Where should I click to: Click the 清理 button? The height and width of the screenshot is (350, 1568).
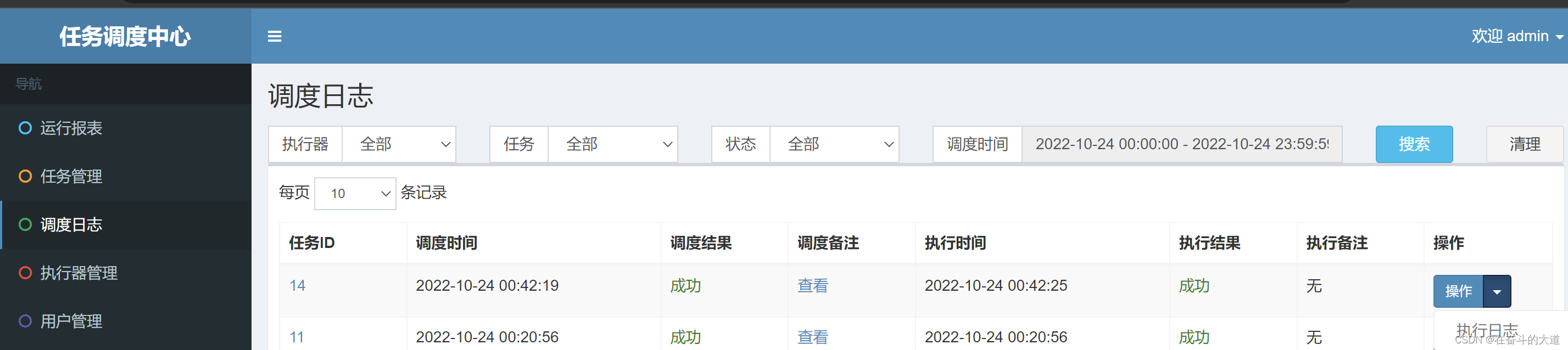(1524, 145)
